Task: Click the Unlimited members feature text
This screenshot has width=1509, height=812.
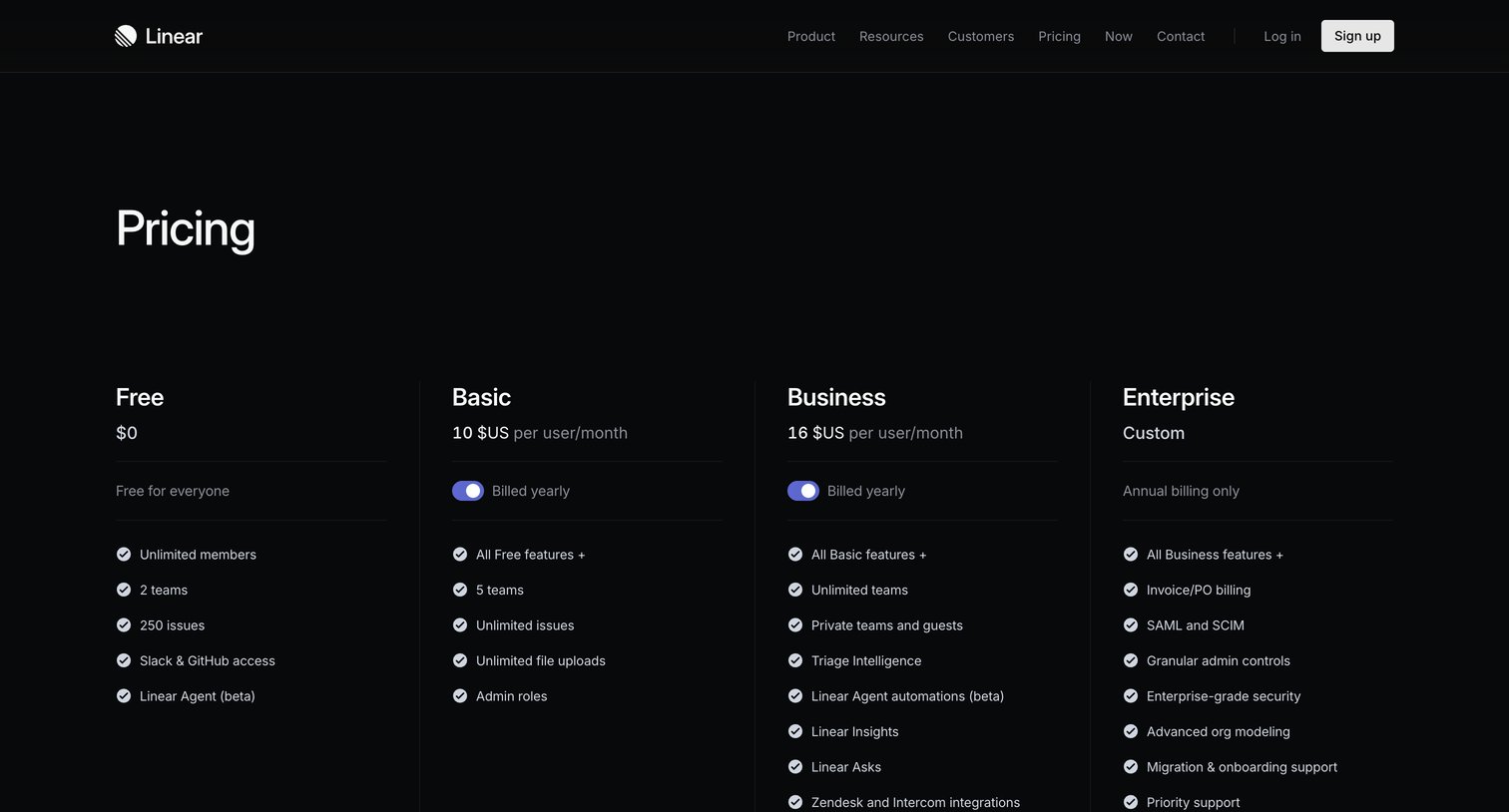Action: [198, 555]
